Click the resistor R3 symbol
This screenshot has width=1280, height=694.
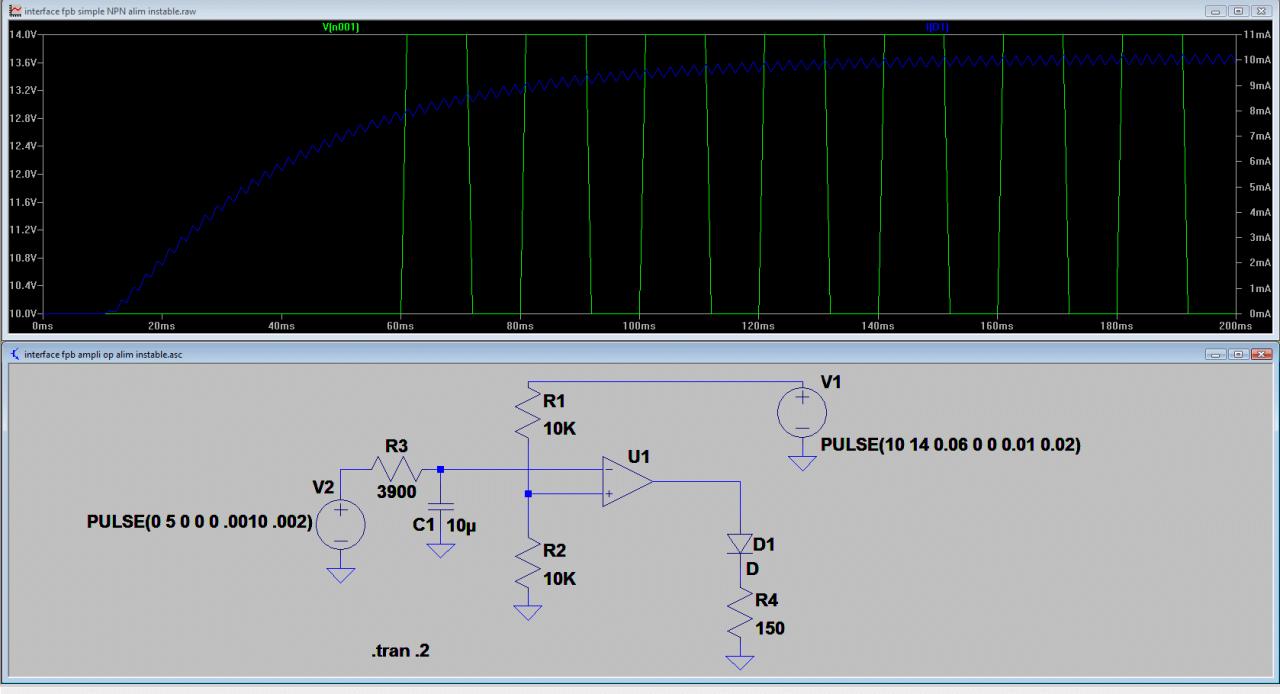(x=397, y=467)
